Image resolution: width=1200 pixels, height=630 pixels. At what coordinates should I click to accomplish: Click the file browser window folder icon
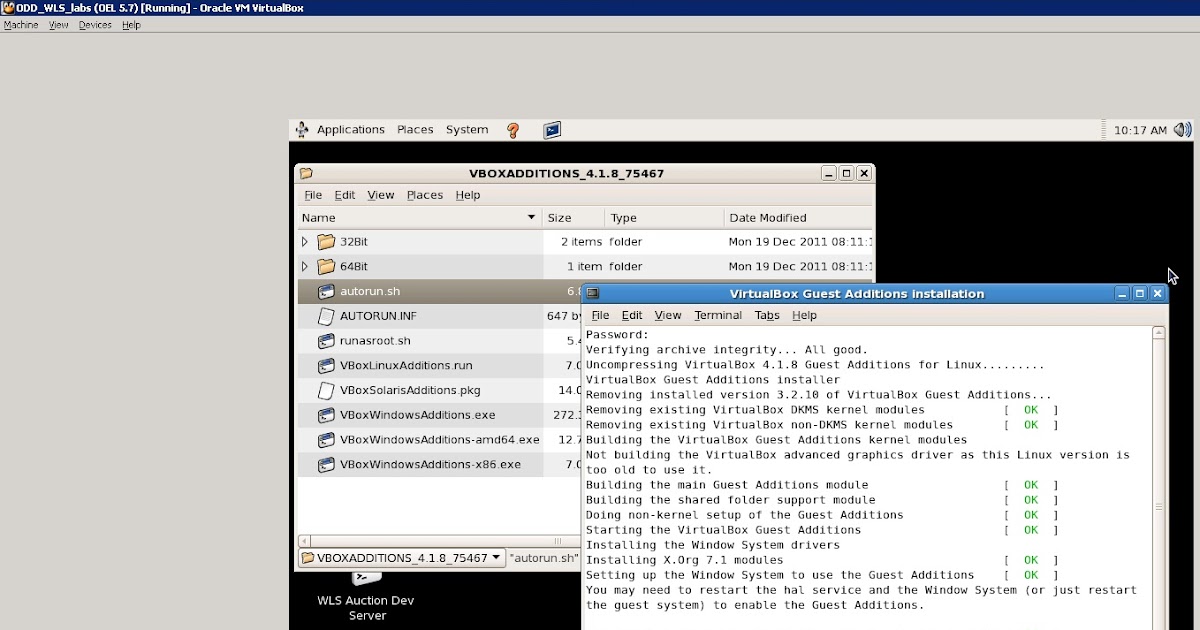pyautogui.click(x=306, y=174)
